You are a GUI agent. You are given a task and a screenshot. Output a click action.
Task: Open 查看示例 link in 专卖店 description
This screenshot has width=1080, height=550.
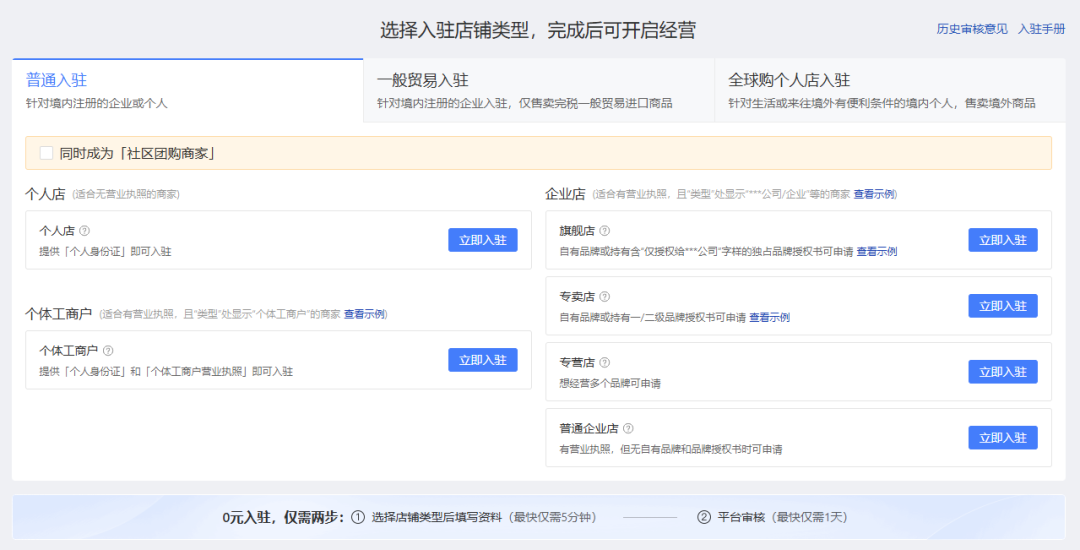pyautogui.click(x=769, y=317)
